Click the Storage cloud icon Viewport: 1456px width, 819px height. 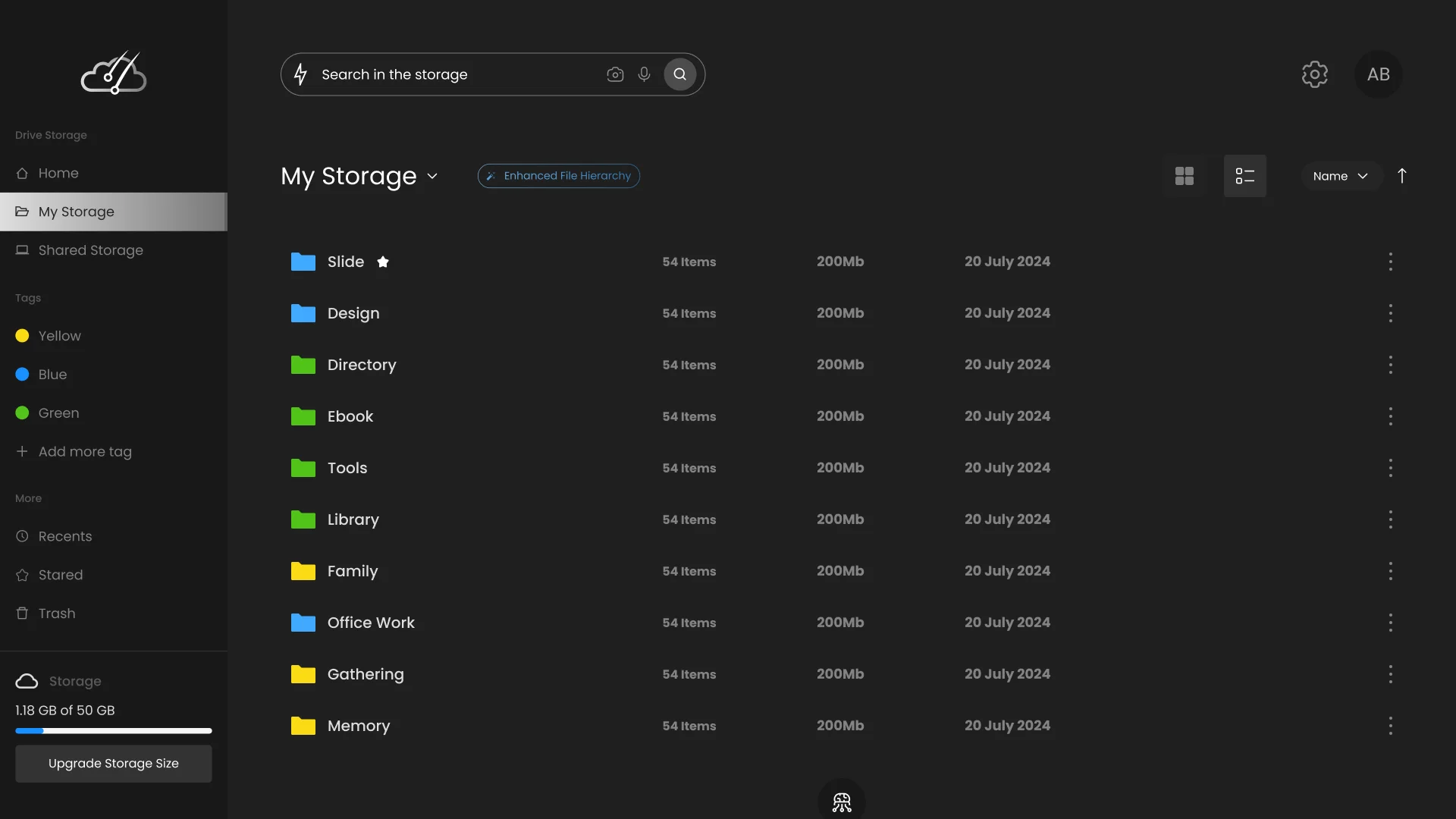[27, 681]
